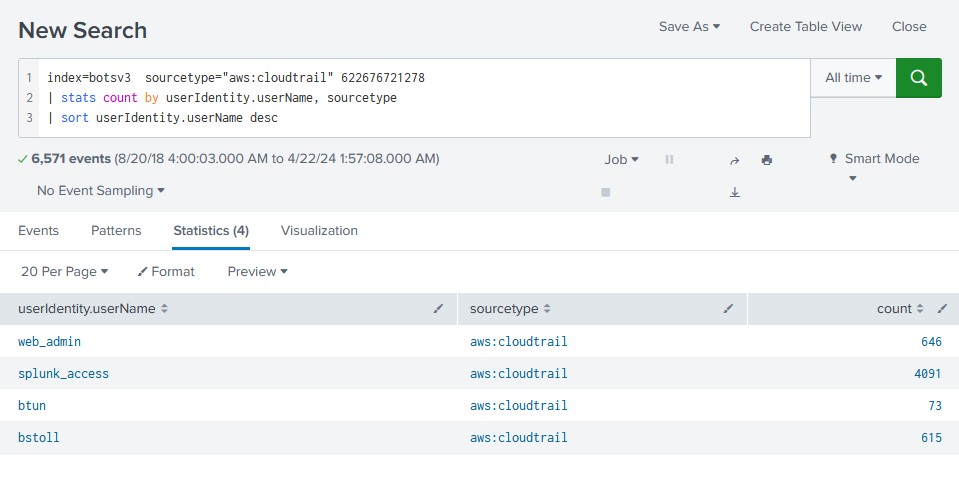Click Create Table View
Image resolution: width=959 pixels, height=501 pixels.
coord(805,27)
